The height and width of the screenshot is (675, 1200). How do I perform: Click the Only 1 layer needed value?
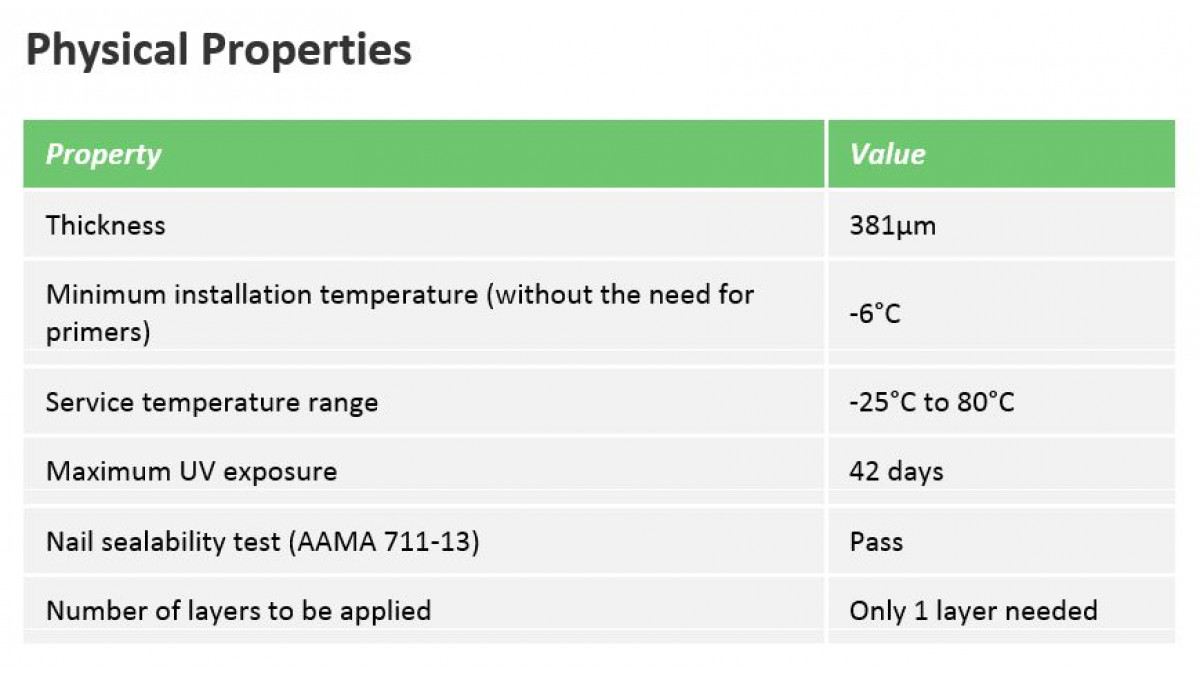tap(973, 610)
